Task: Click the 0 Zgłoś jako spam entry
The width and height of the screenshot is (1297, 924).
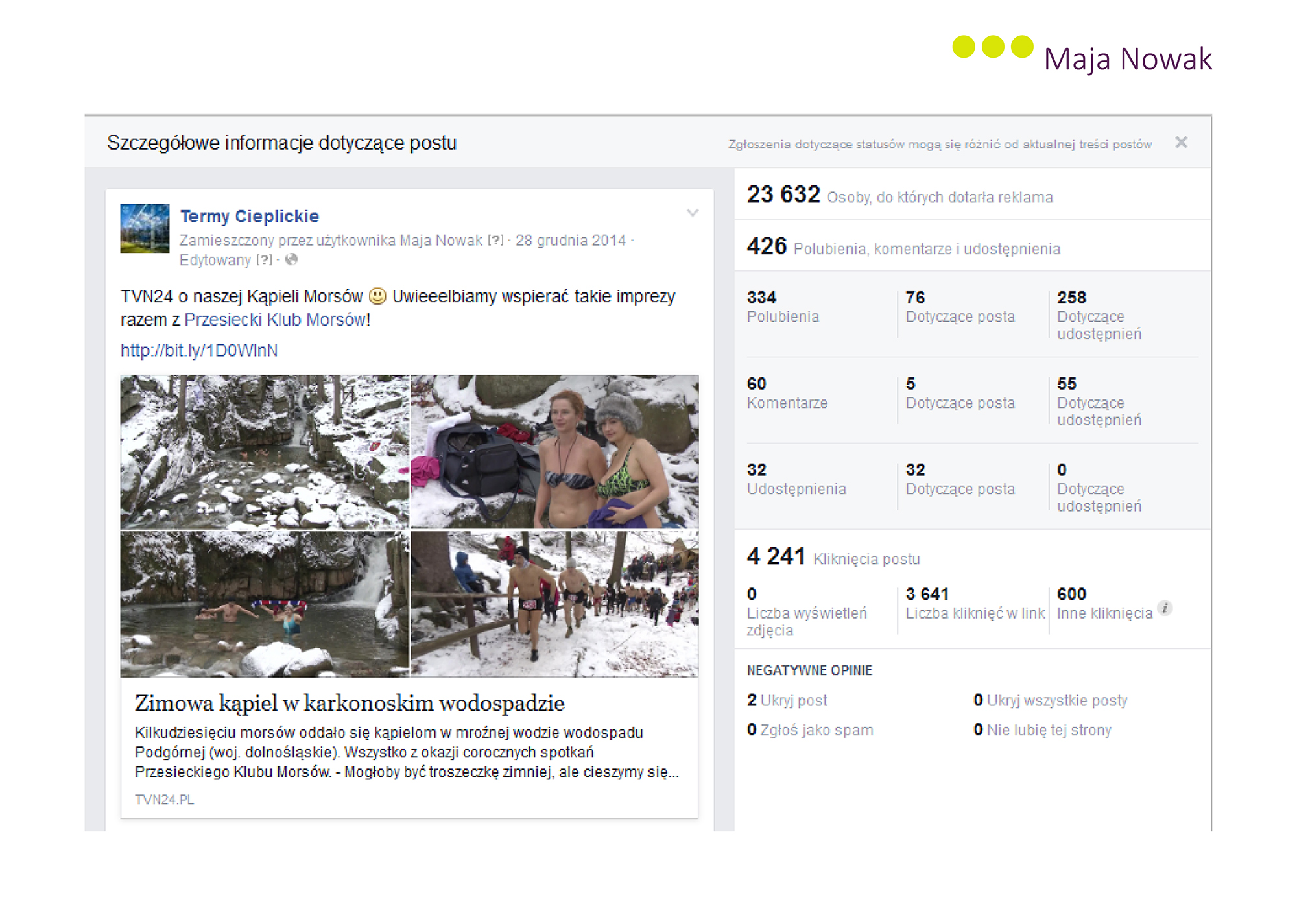Action: (810, 730)
